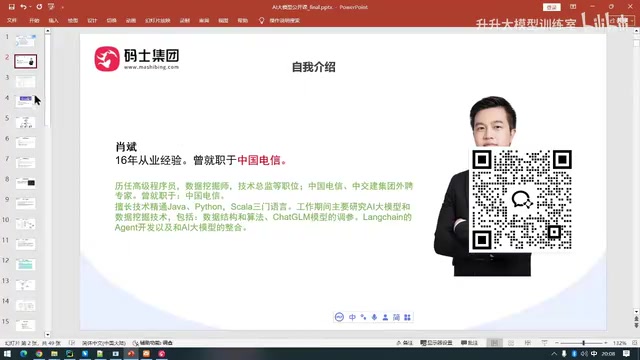Image resolution: width=640 pixels, height=360 pixels.
Task: Click the language indicator in status bar
Action: [104, 343]
